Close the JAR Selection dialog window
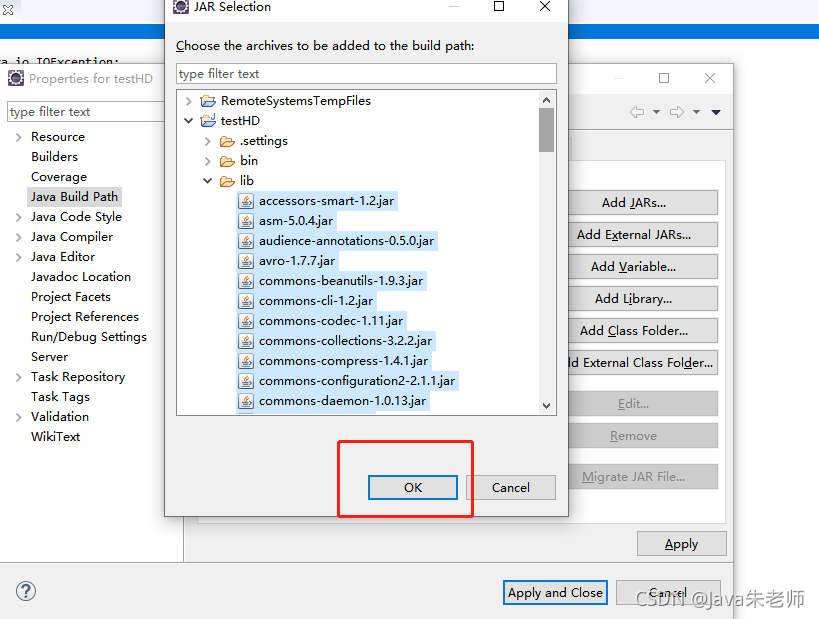819x619 pixels. pyautogui.click(x=545, y=6)
